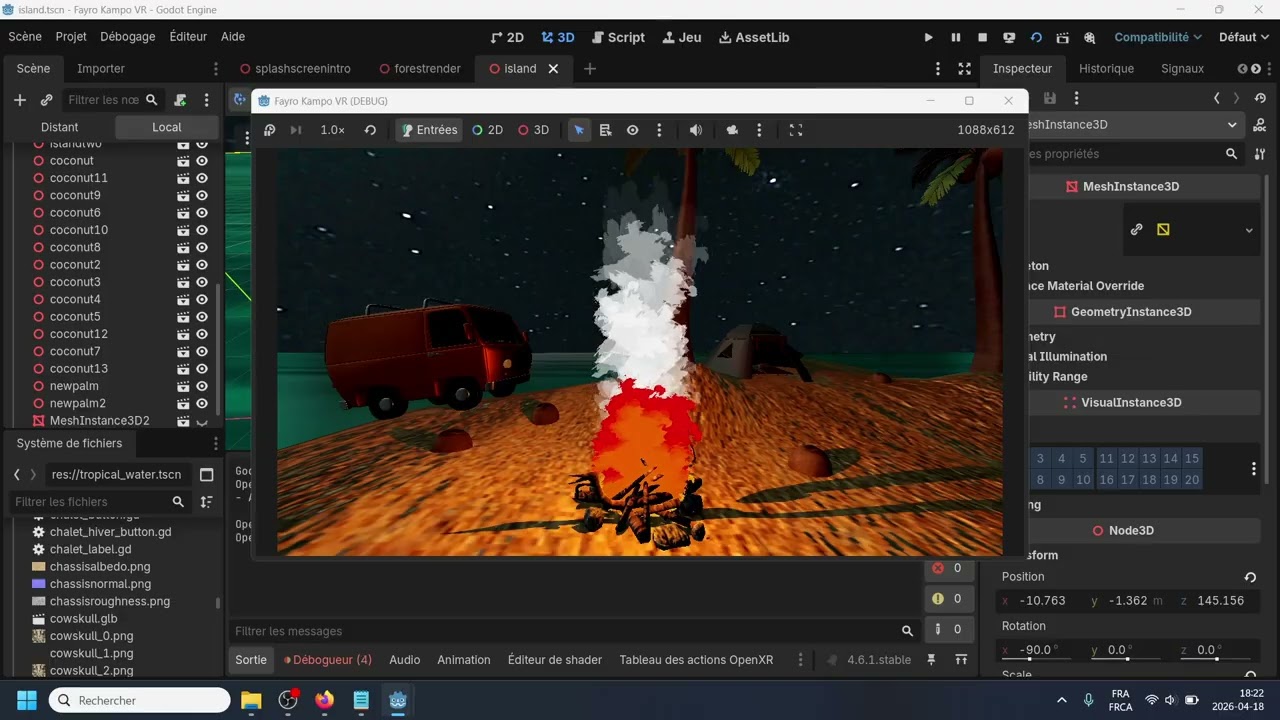Attach a script to the selected node
Image resolution: width=1280 pixels, height=720 pixels.
click(180, 100)
